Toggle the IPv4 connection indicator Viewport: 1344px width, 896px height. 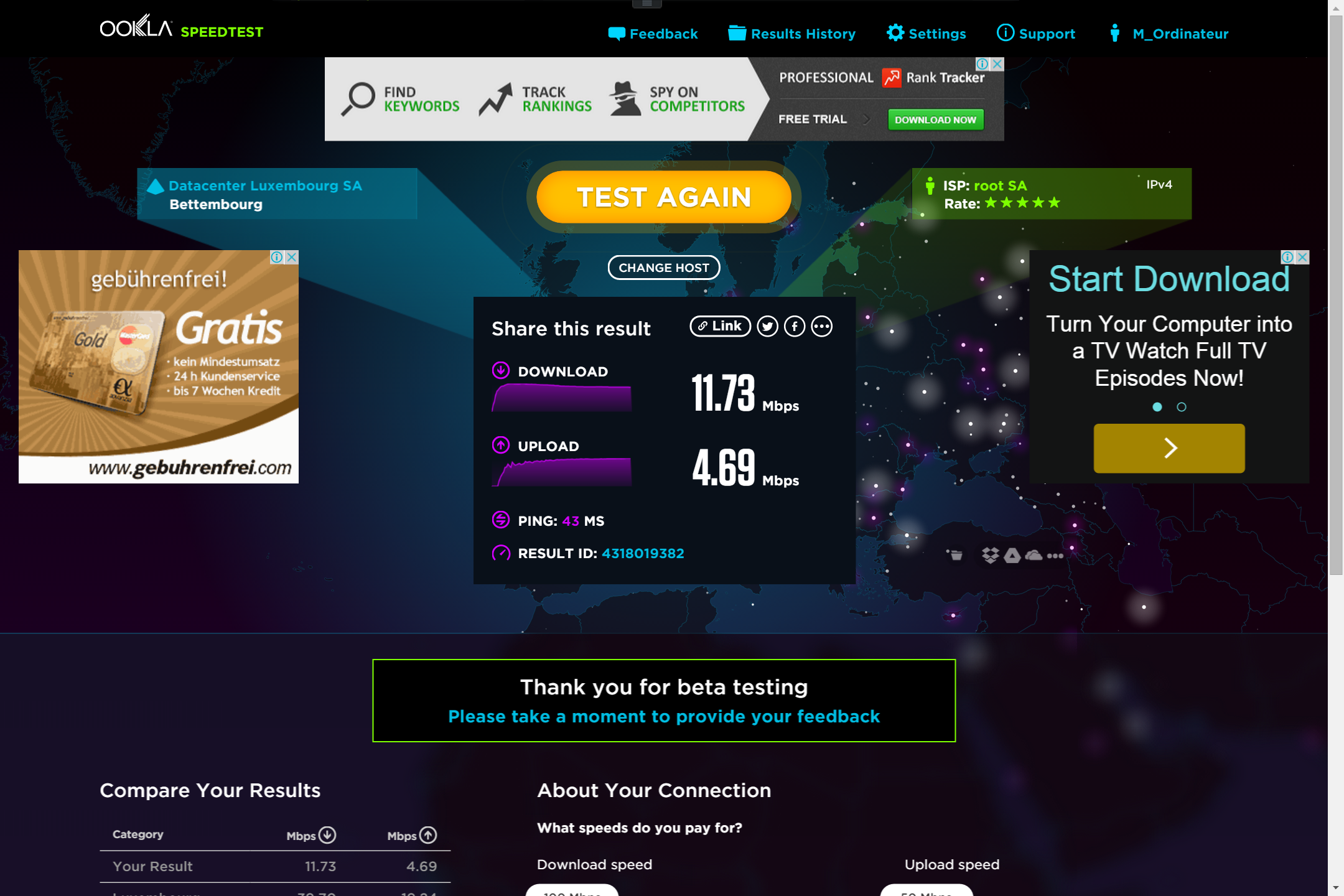[x=1158, y=184]
